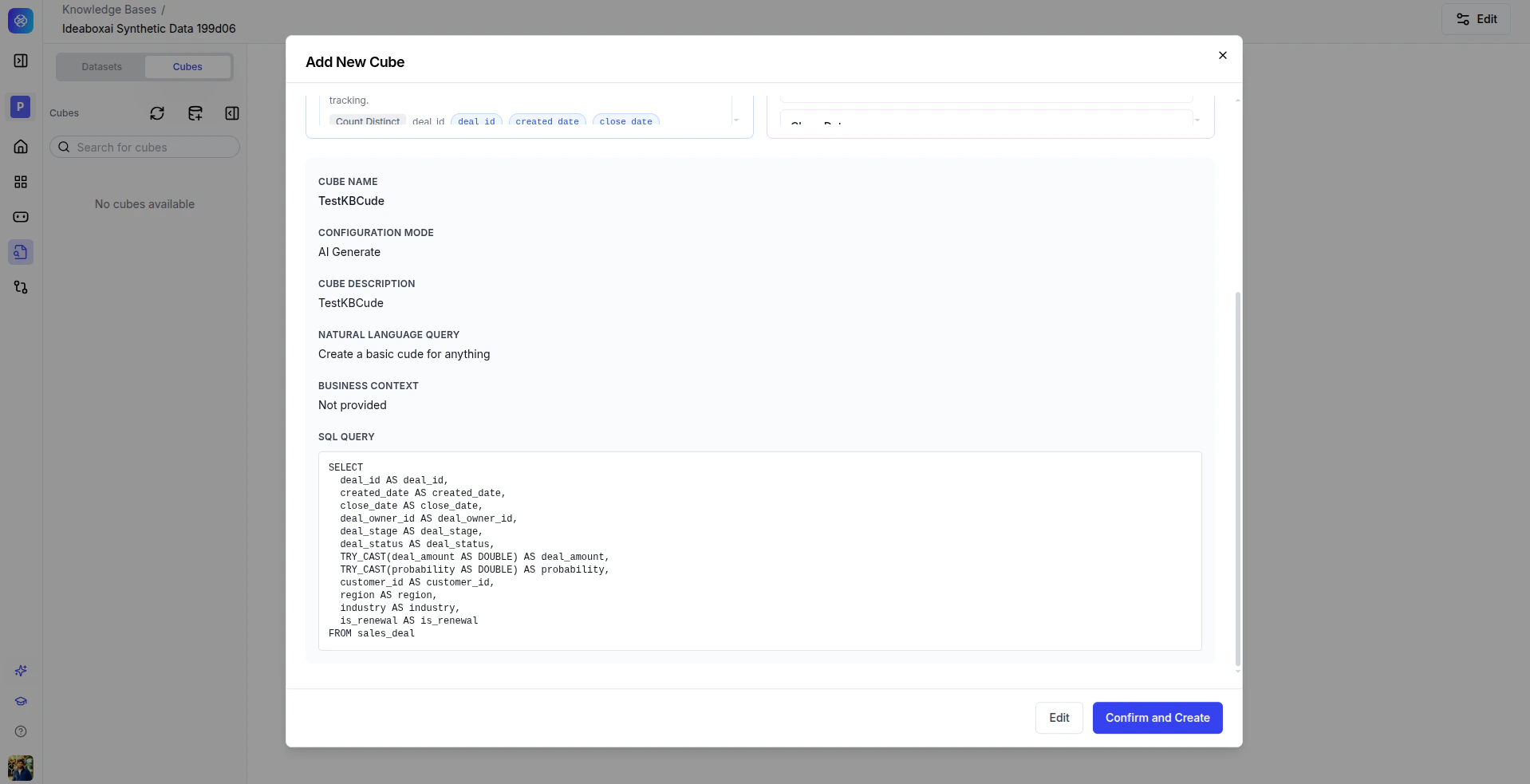Click 'Not provided' business context text
This screenshot has height=784, width=1530.
353,405
